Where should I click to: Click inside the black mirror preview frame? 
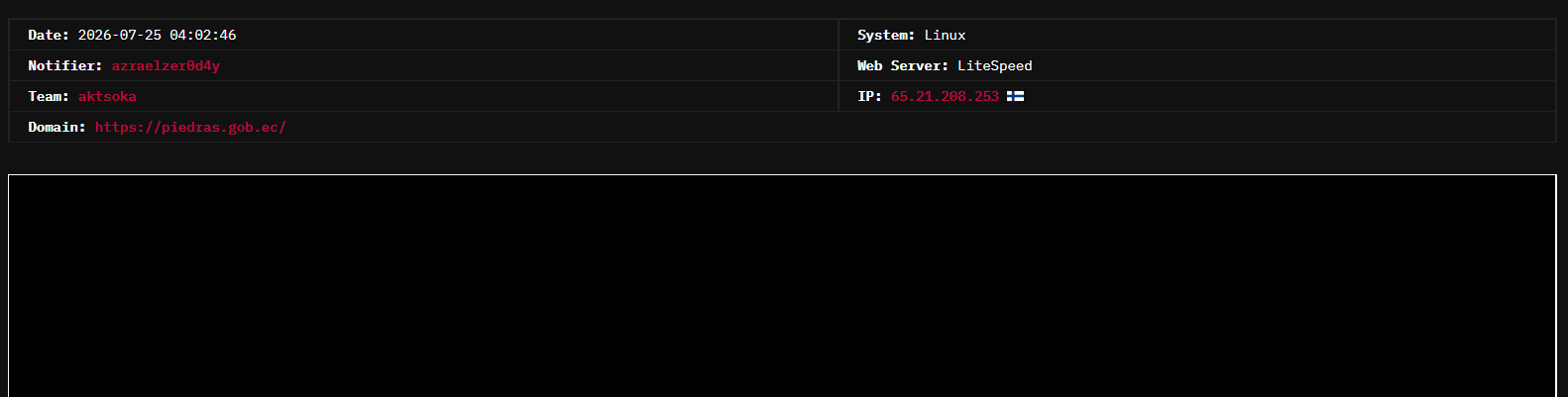click(782, 286)
